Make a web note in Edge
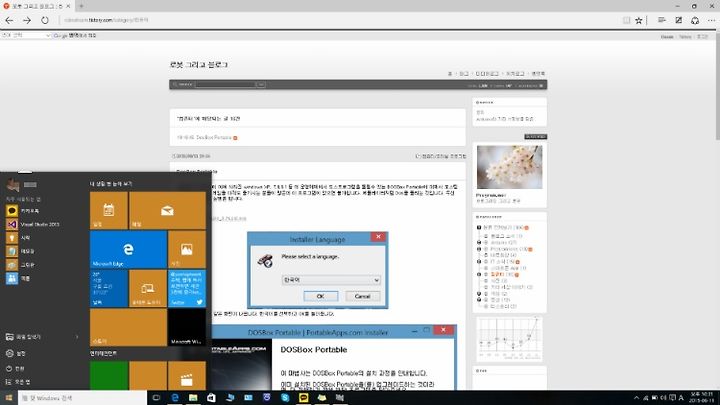The height and width of the screenshot is (405, 720). click(679, 20)
